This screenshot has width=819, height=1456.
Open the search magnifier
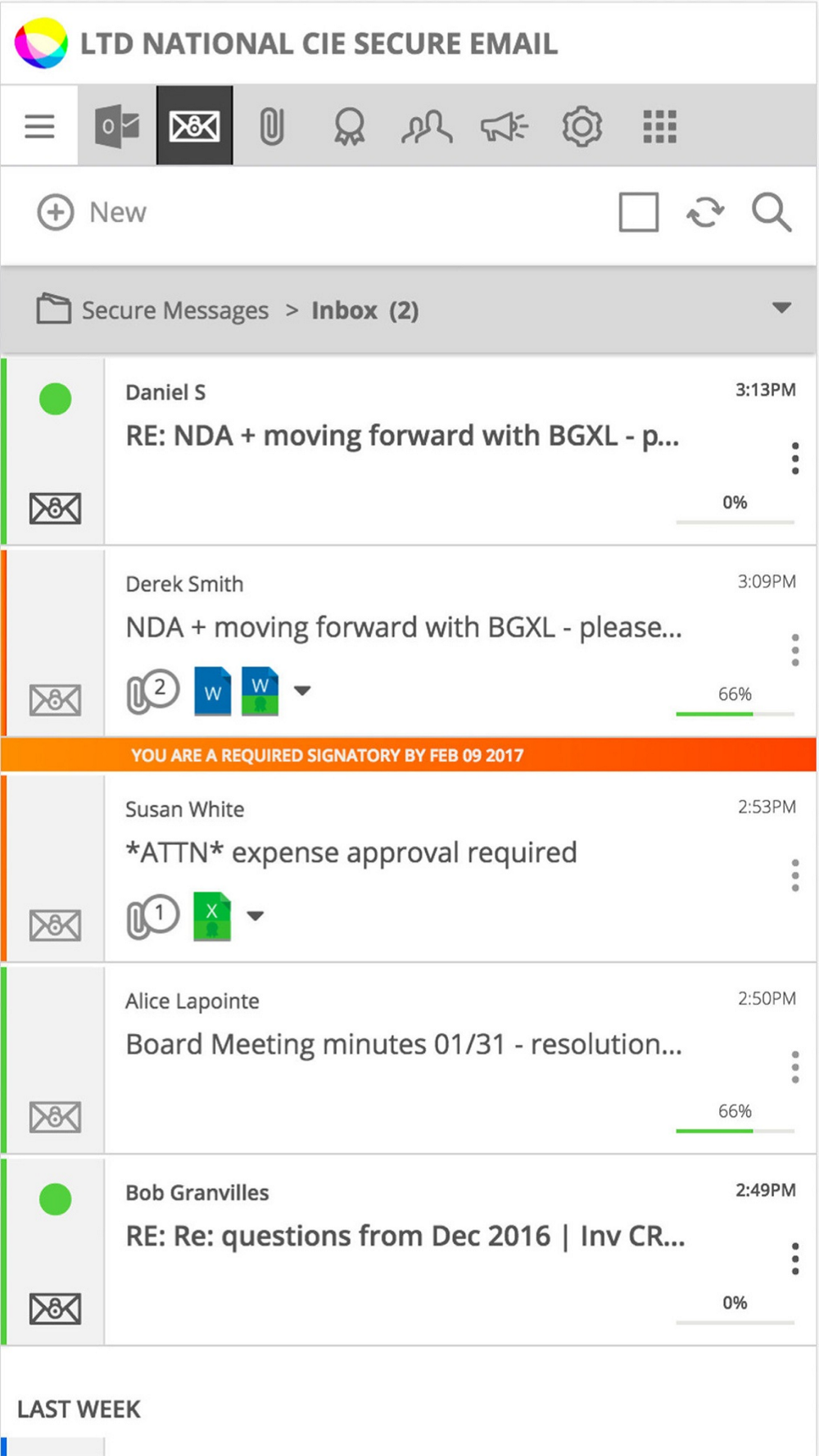coord(771,213)
